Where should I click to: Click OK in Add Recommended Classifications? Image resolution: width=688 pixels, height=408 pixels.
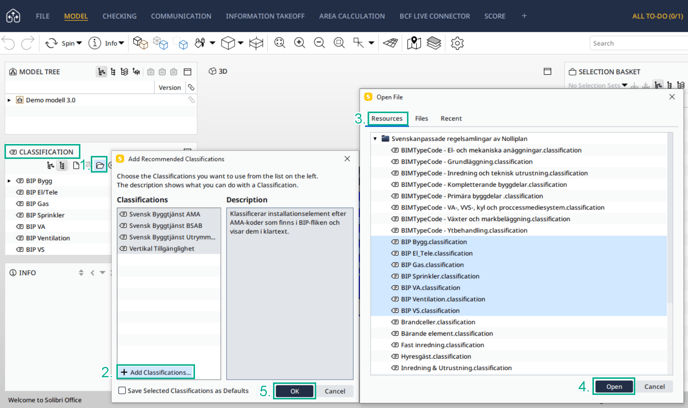(x=295, y=391)
